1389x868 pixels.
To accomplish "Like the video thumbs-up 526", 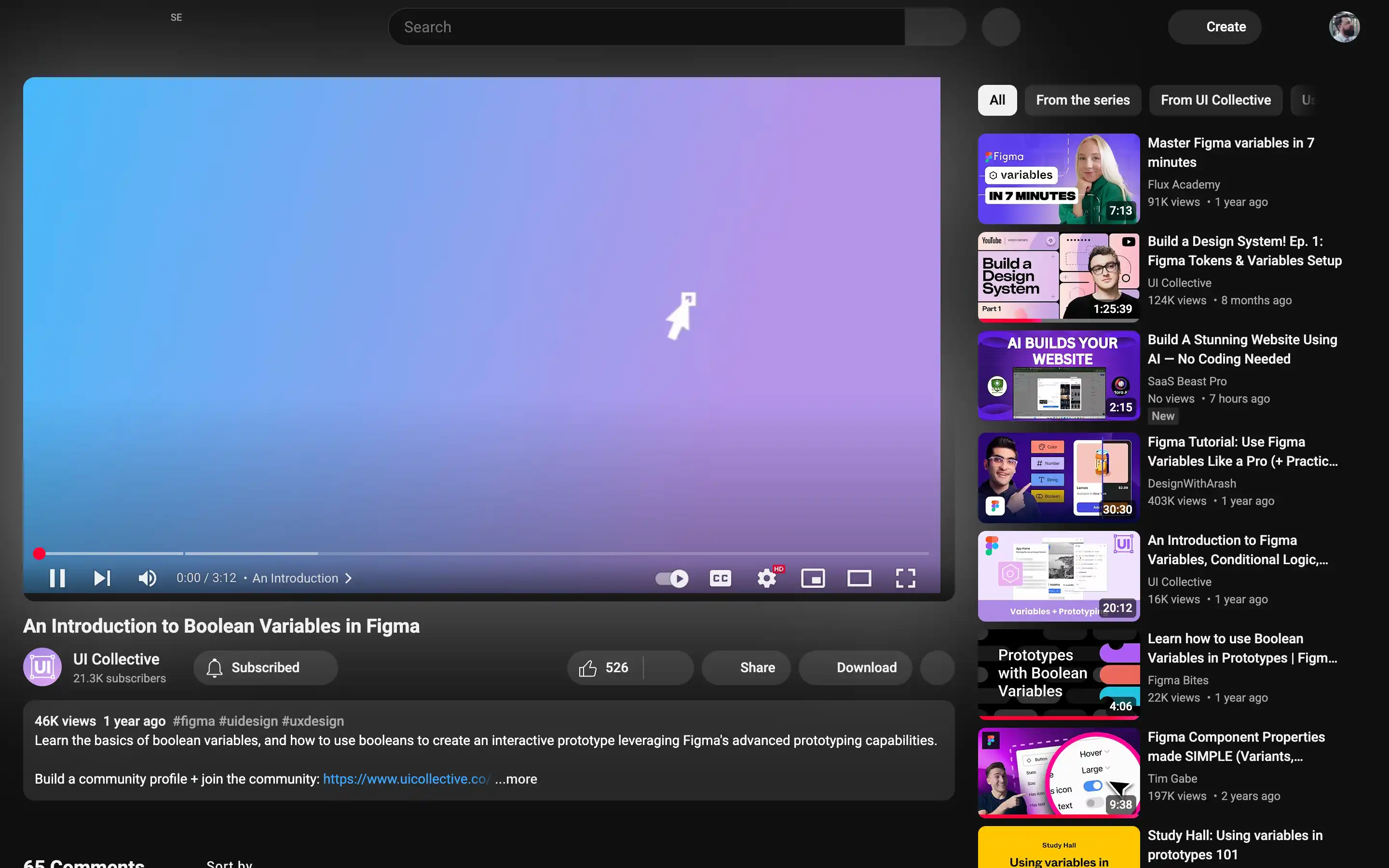I will tap(604, 668).
